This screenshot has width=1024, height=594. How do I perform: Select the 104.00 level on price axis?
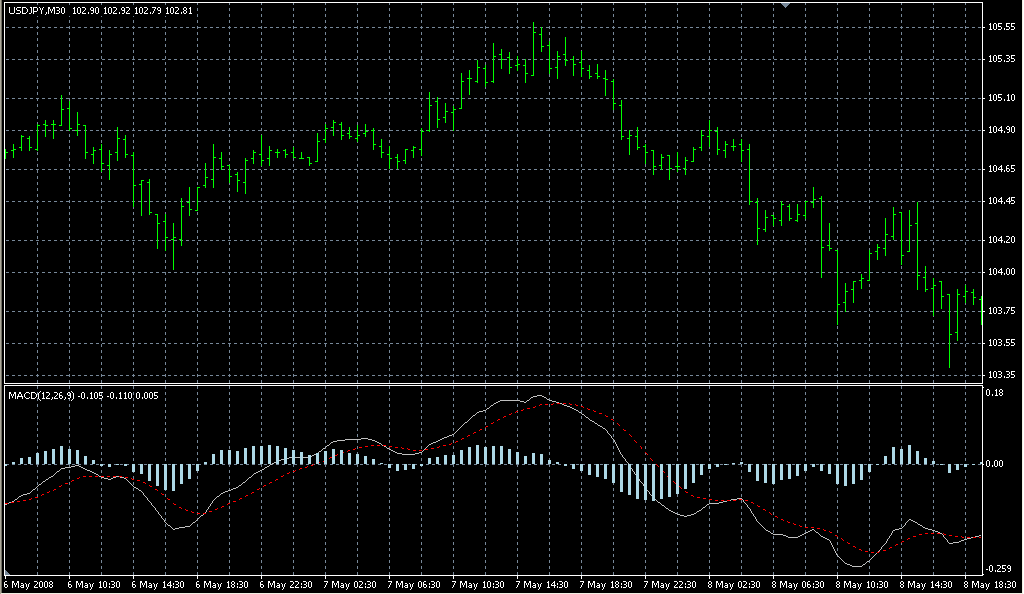(x=1000, y=272)
